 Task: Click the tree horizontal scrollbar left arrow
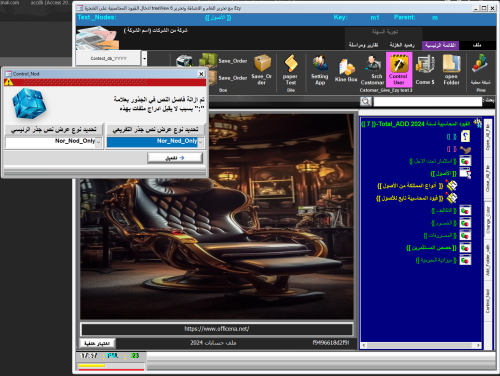[x=364, y=345]
